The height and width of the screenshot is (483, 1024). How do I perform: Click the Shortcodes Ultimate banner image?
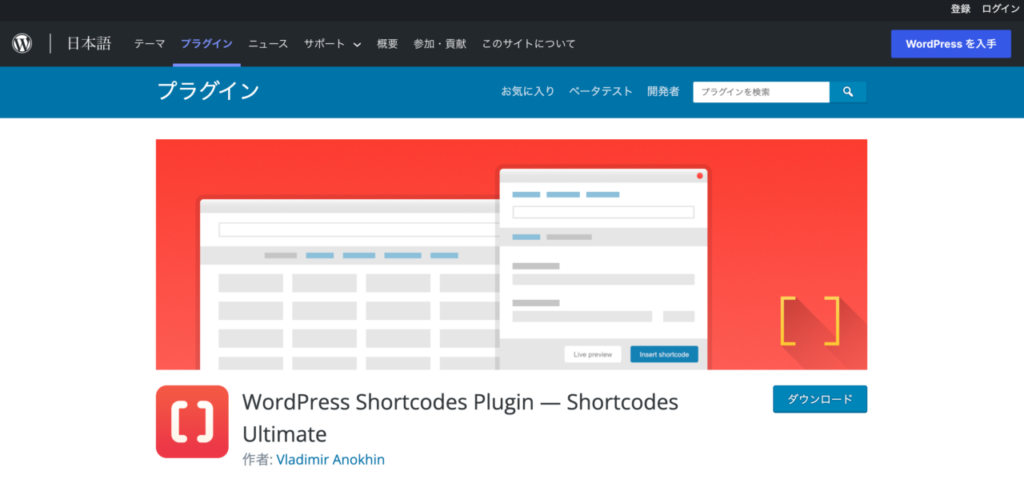[x=511, y=255]
